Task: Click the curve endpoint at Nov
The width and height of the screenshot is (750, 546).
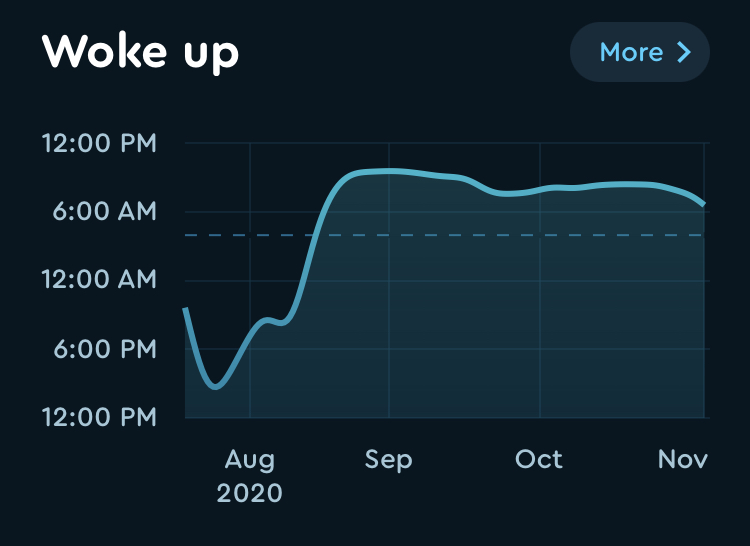Action: point(703,204)
